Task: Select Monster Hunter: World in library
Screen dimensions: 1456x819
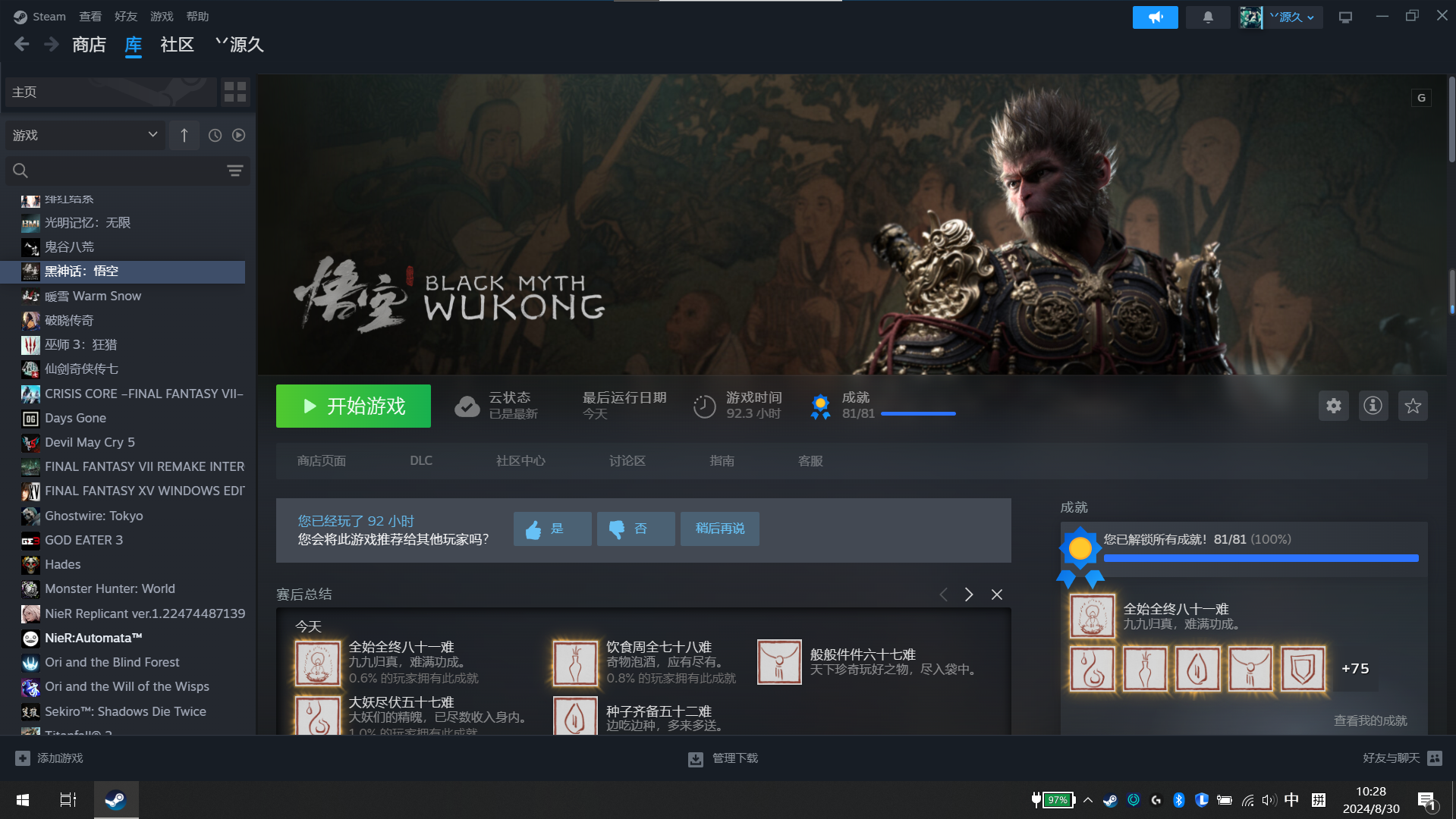Action: coord(123,588)
